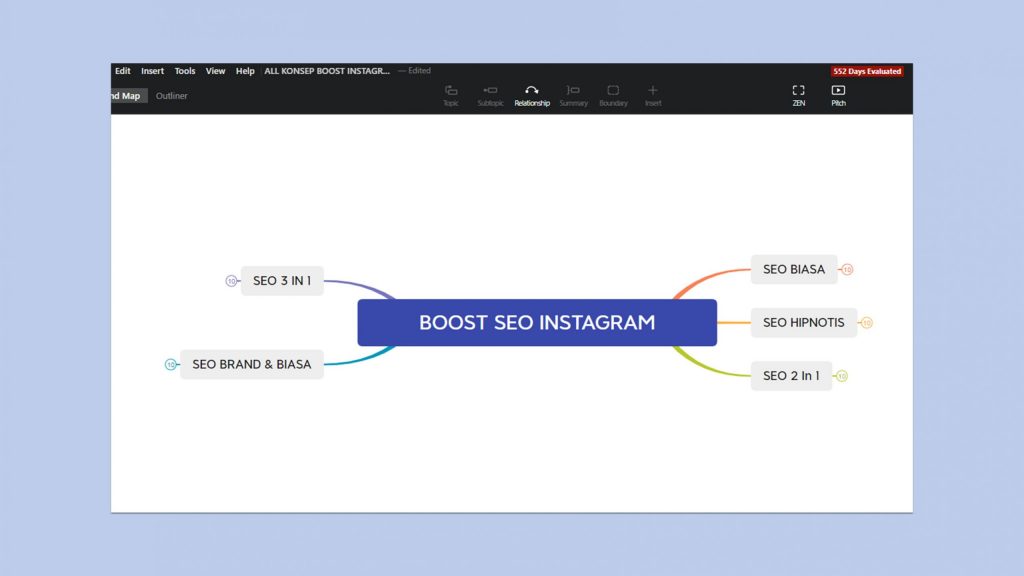This screenshot has height=576, width=1024.
Task: Select the SEO BIASA topic
Action: [x=793, y=269]
